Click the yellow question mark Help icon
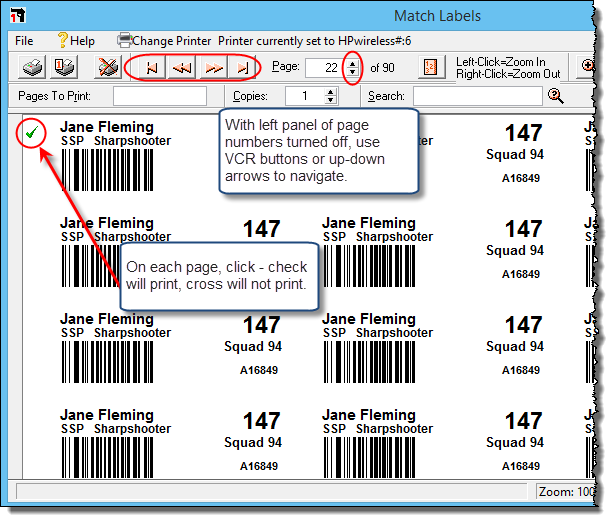This screenshot has width=614, height=522. 62,40
